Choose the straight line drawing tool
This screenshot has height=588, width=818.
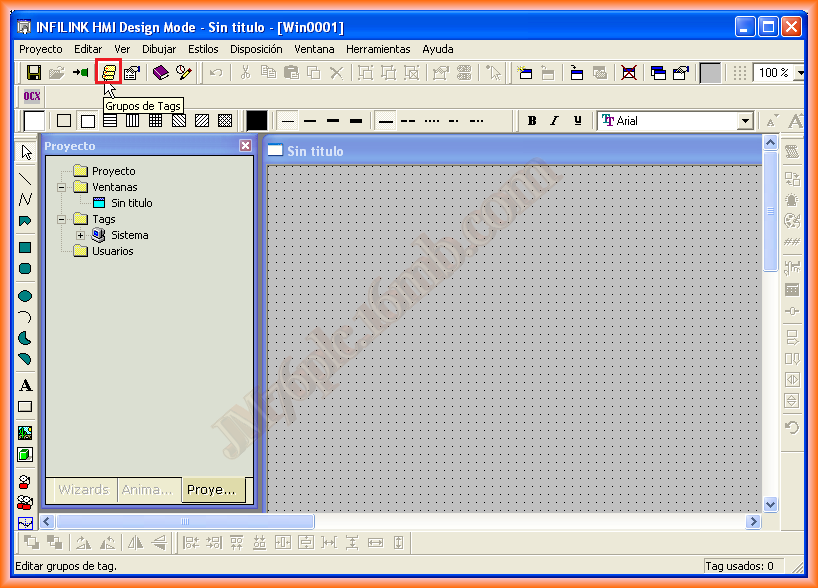[x=26, y=178]
